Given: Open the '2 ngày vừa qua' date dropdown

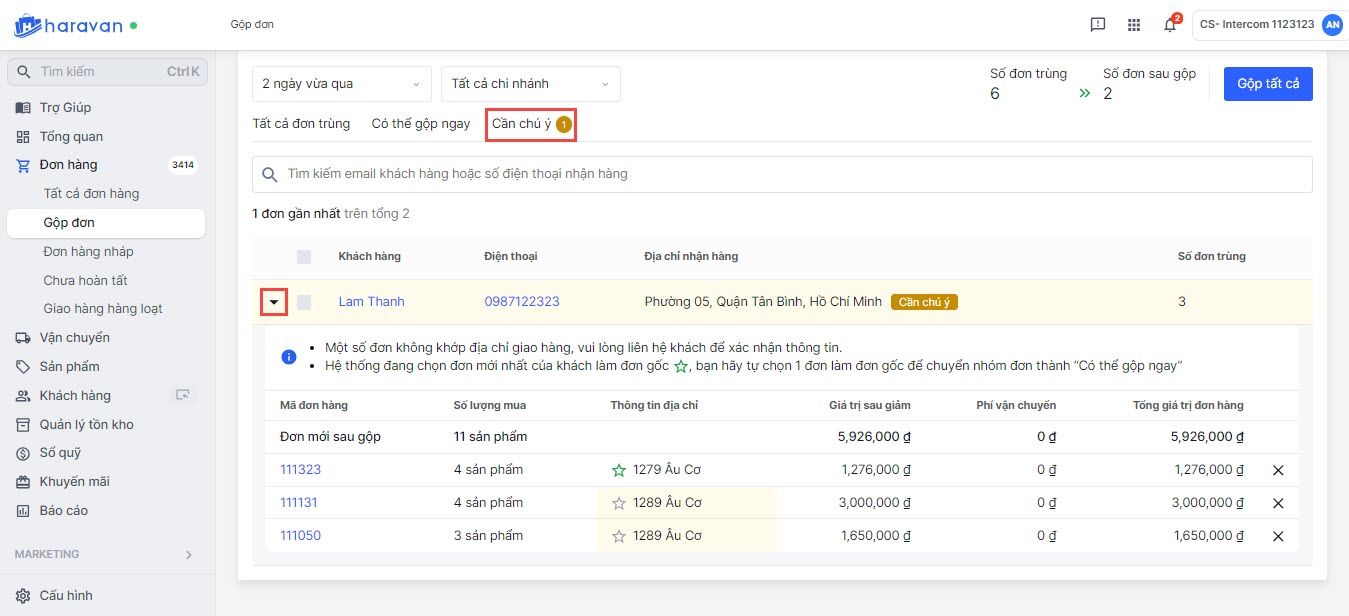Looking at the screenshot, I should (342, 84).
